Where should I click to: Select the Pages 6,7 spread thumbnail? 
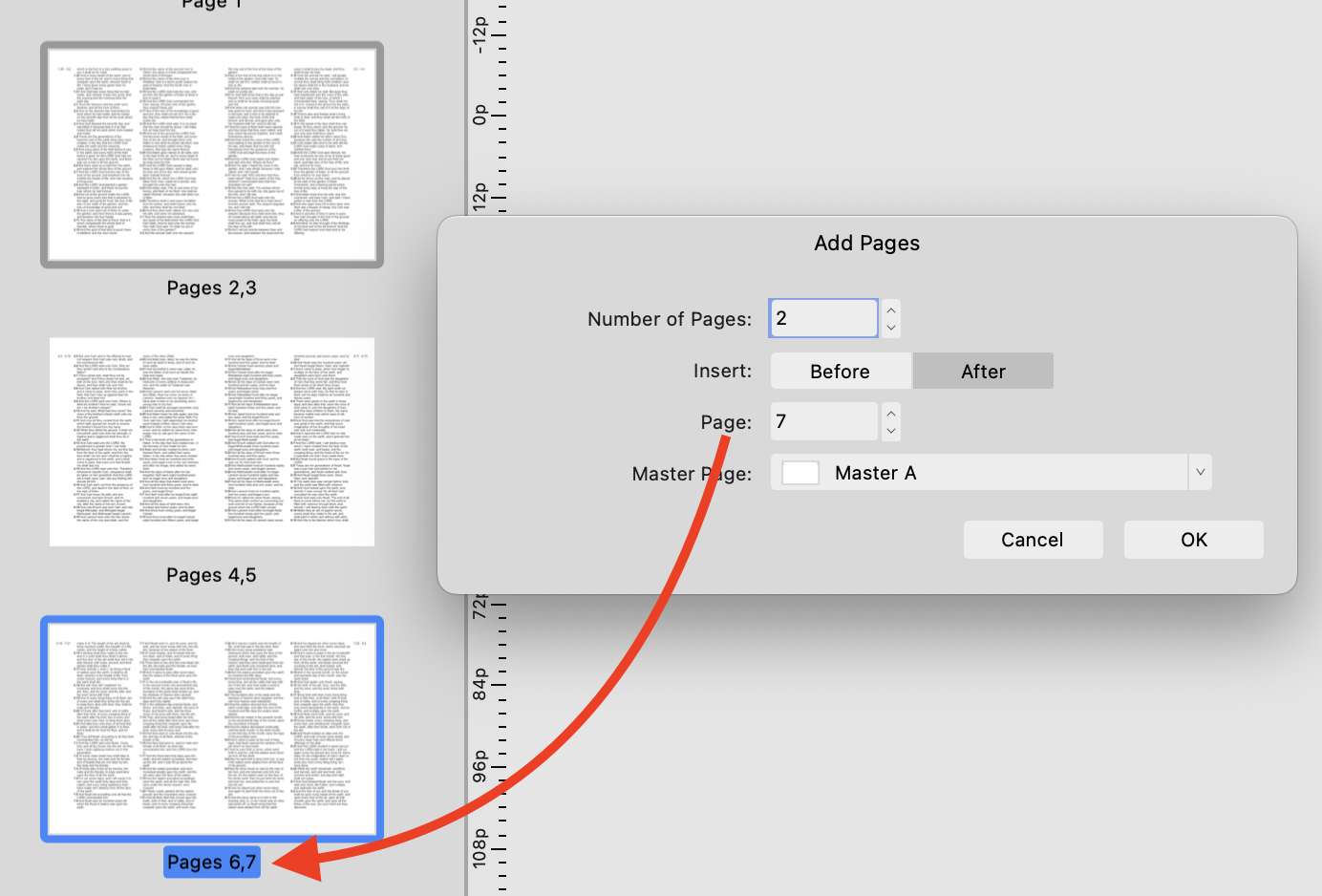point(212,729)
